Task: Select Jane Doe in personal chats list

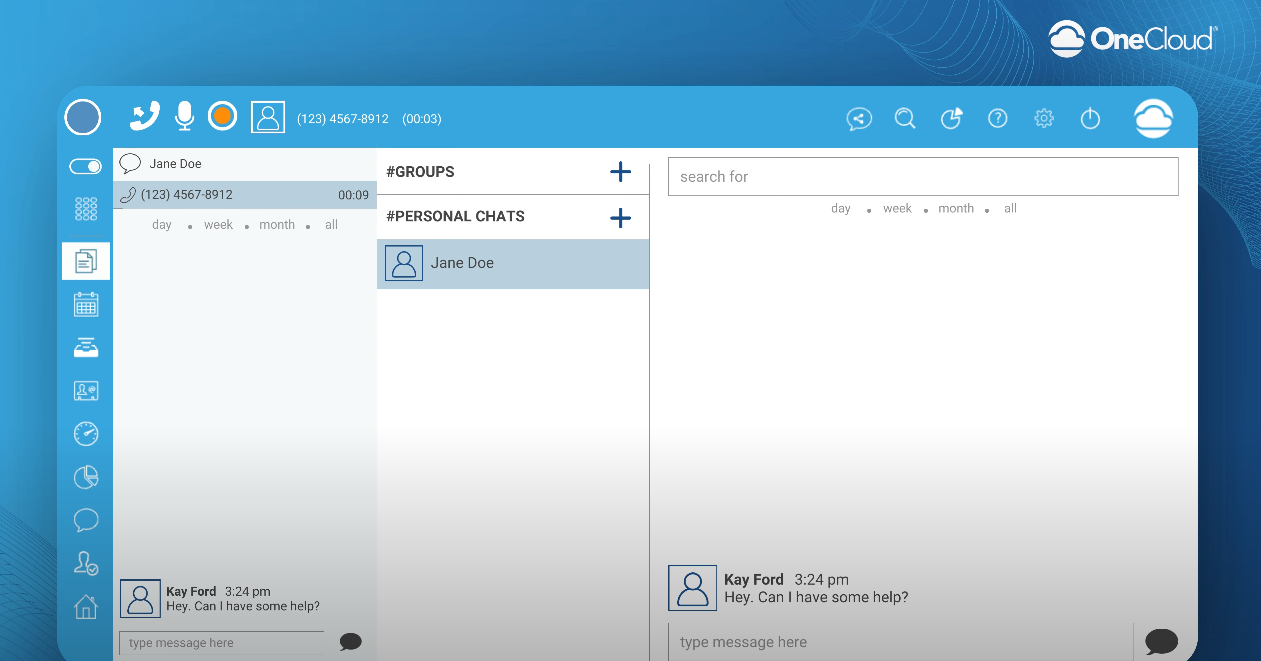Action: pos(513,264)
